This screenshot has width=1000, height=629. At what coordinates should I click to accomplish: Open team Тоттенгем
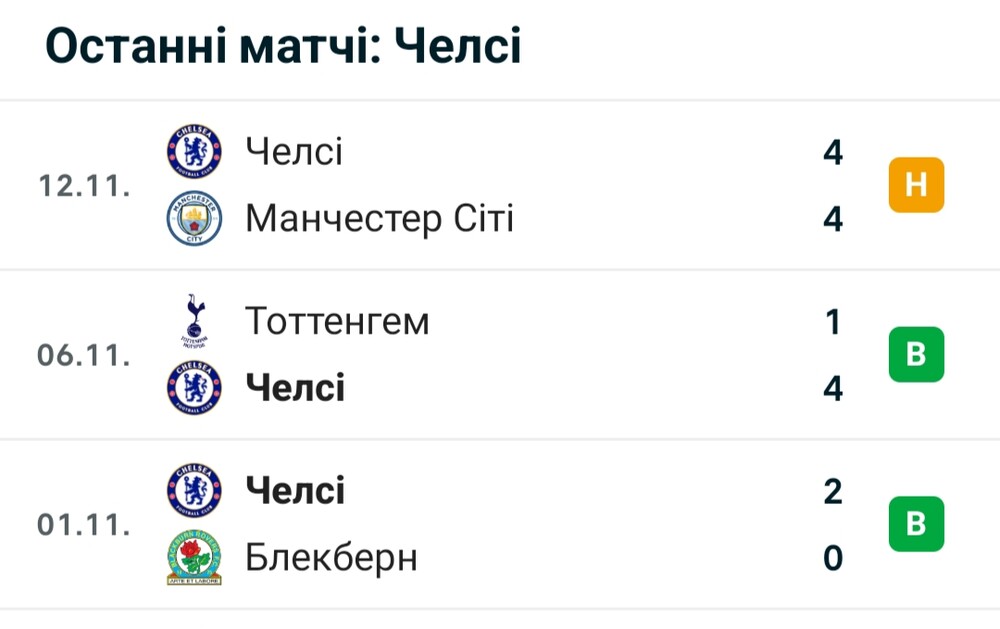(x=337, y=322)
